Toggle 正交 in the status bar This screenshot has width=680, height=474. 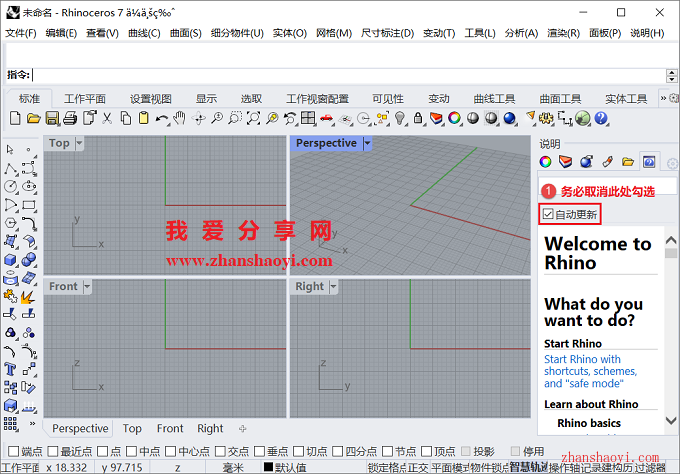pos(418,467)
